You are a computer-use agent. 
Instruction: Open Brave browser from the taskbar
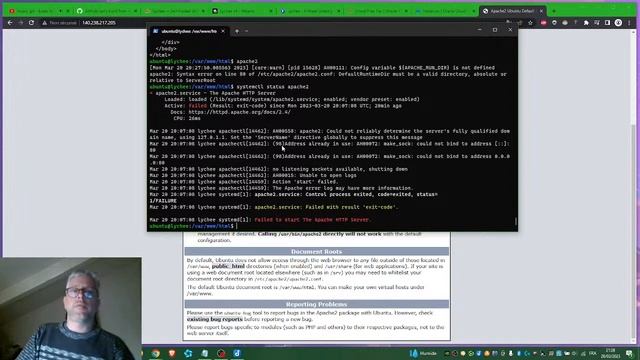(x=172, y=353)
